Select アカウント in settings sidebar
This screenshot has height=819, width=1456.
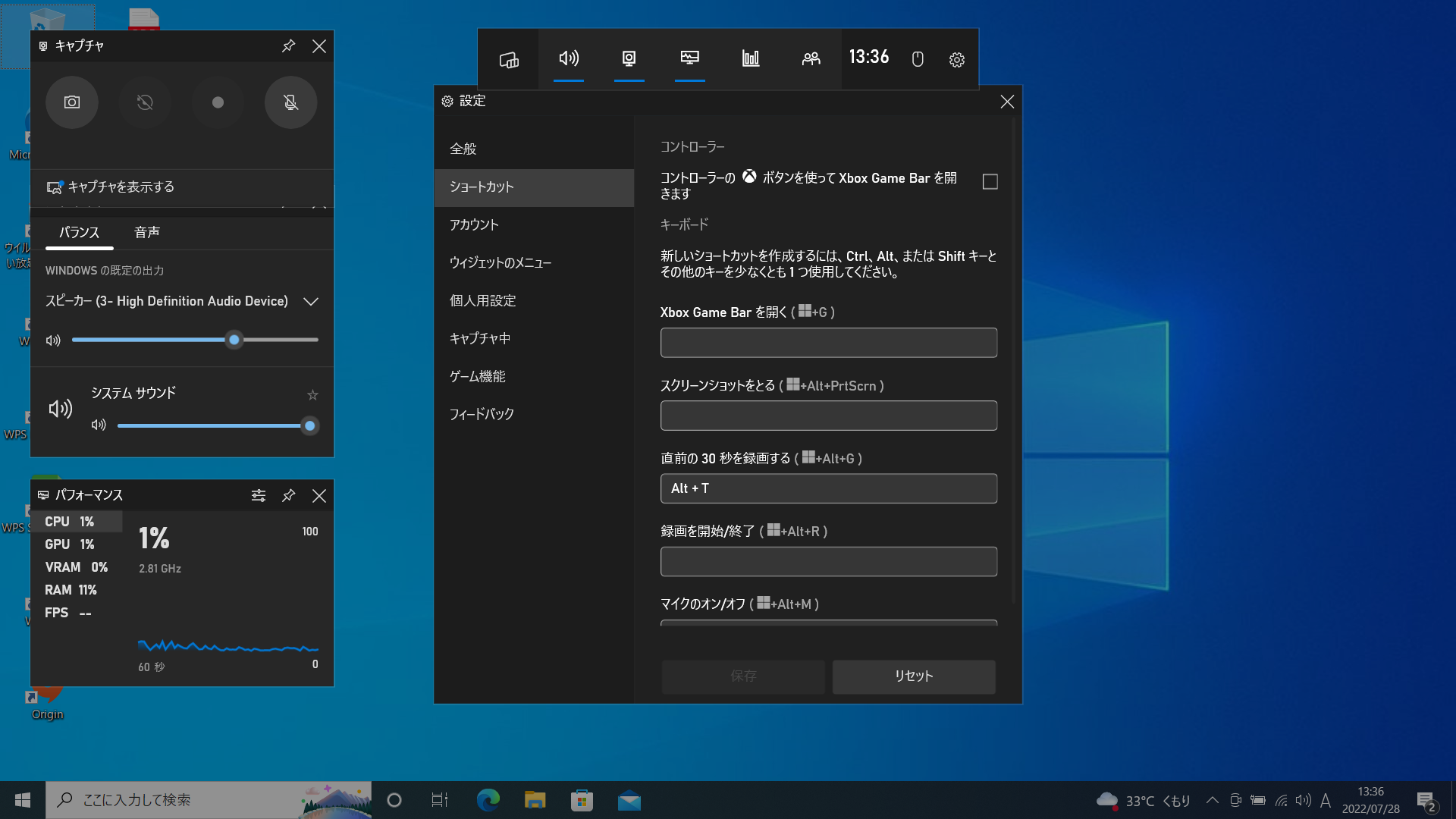coord(534,225)
